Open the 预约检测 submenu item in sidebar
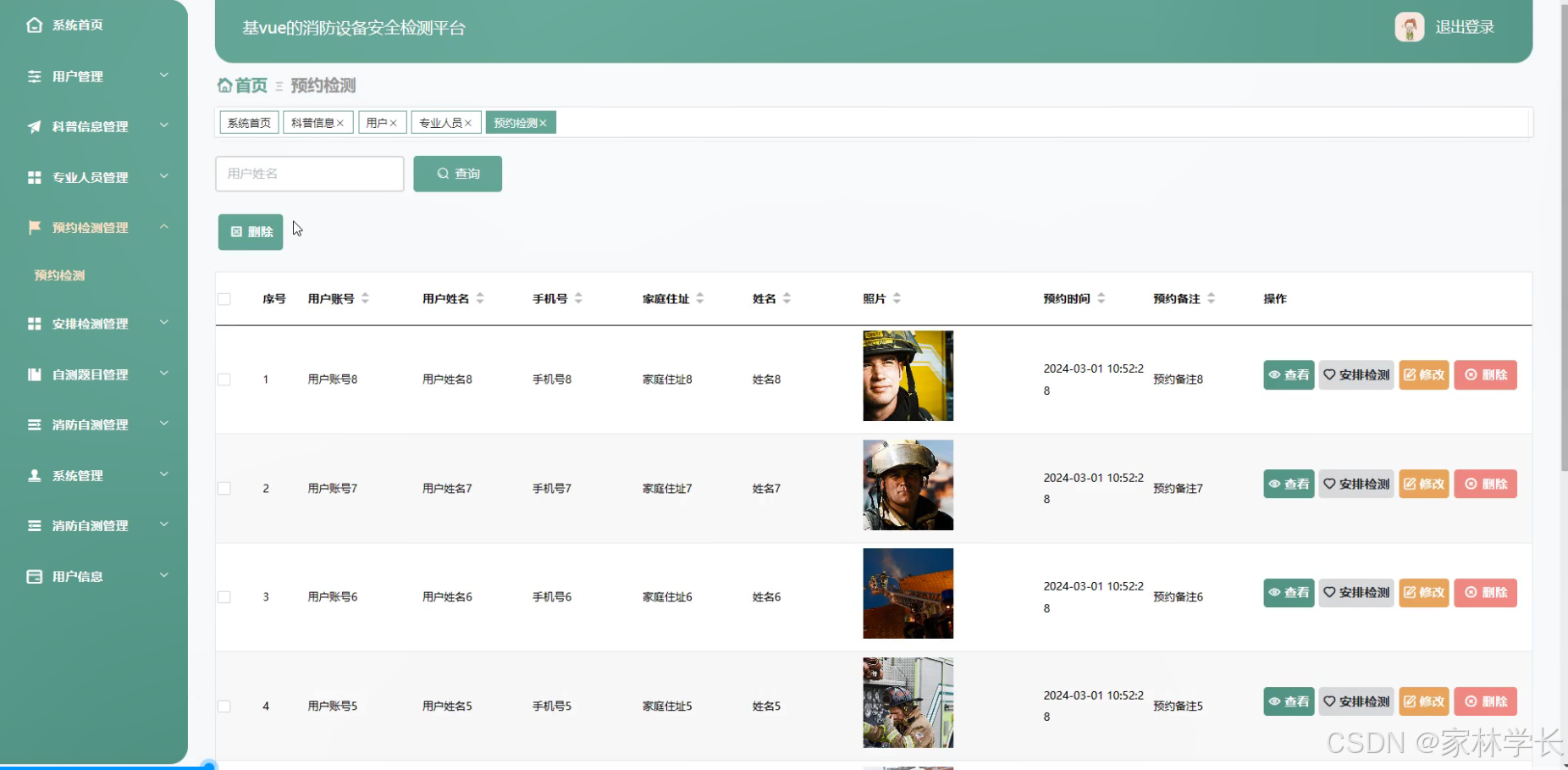The image size is (1568, 770). point(59,275)
